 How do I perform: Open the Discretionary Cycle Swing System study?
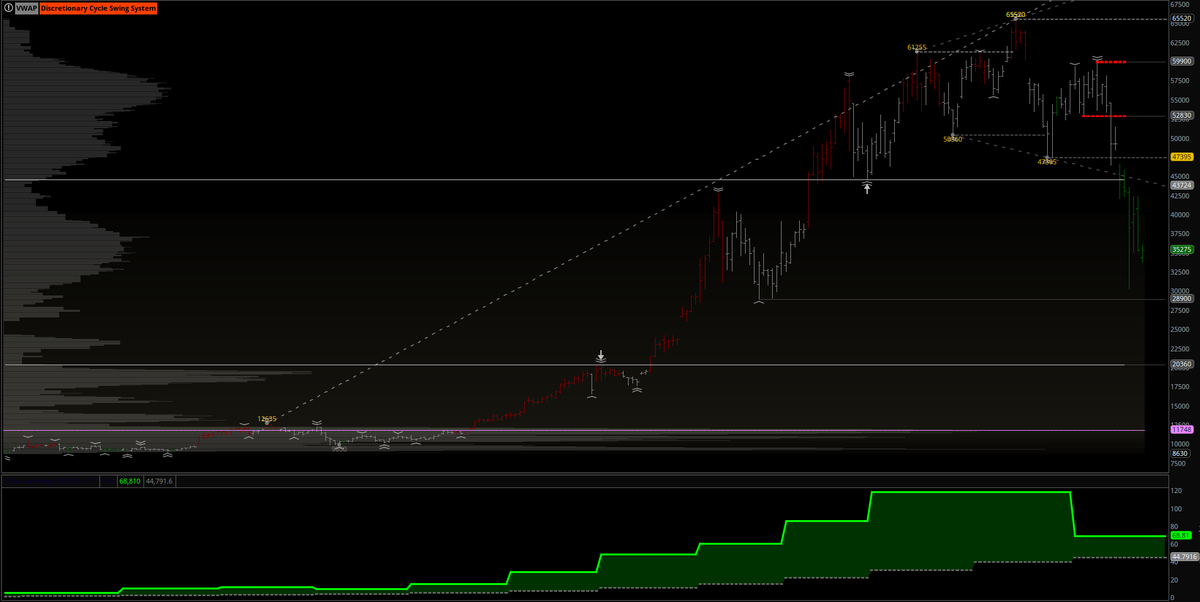coord(98,7)
